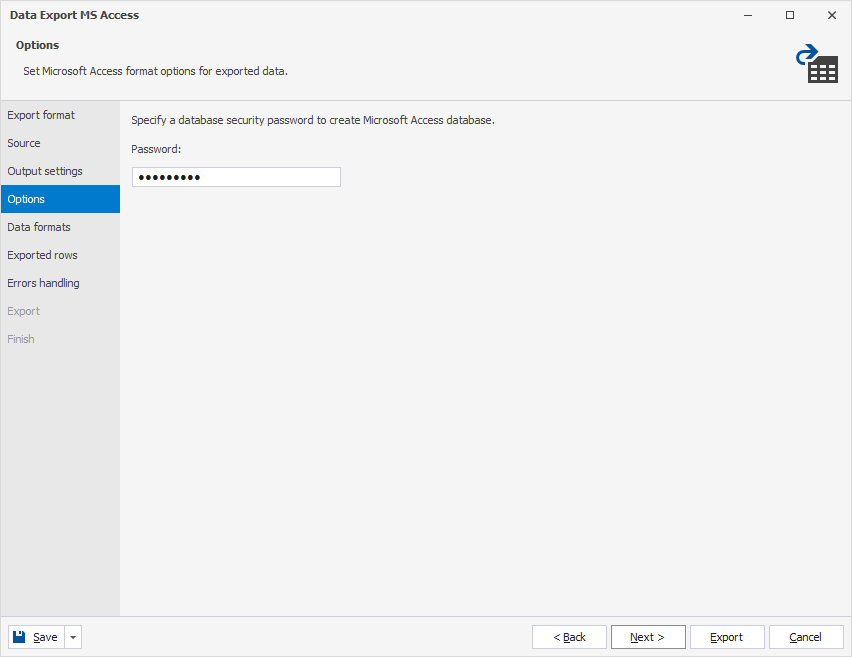Switch to Output settings step

60,171
